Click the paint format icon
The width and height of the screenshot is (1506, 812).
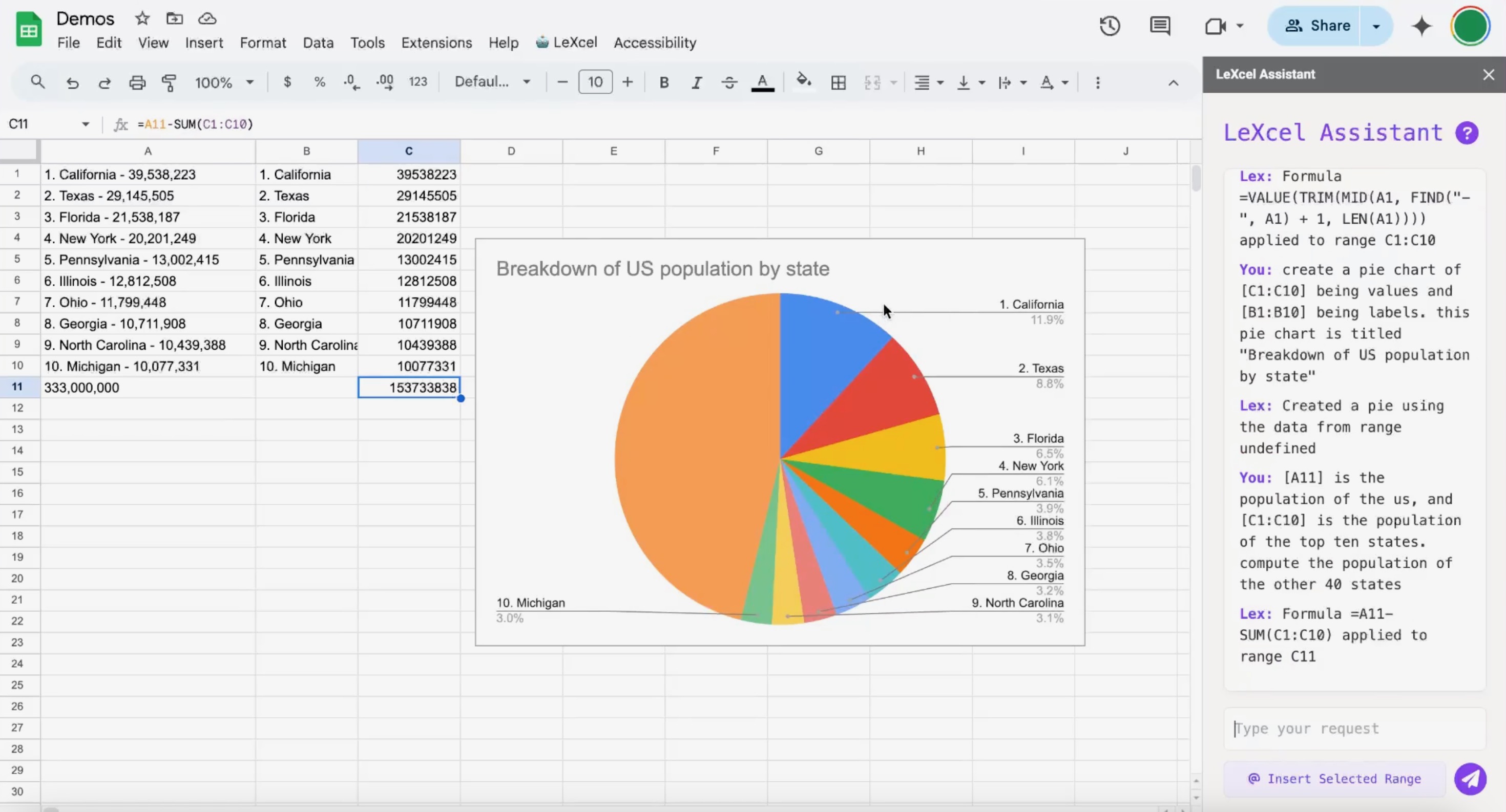pyautogui.click(x=169, y=82)
